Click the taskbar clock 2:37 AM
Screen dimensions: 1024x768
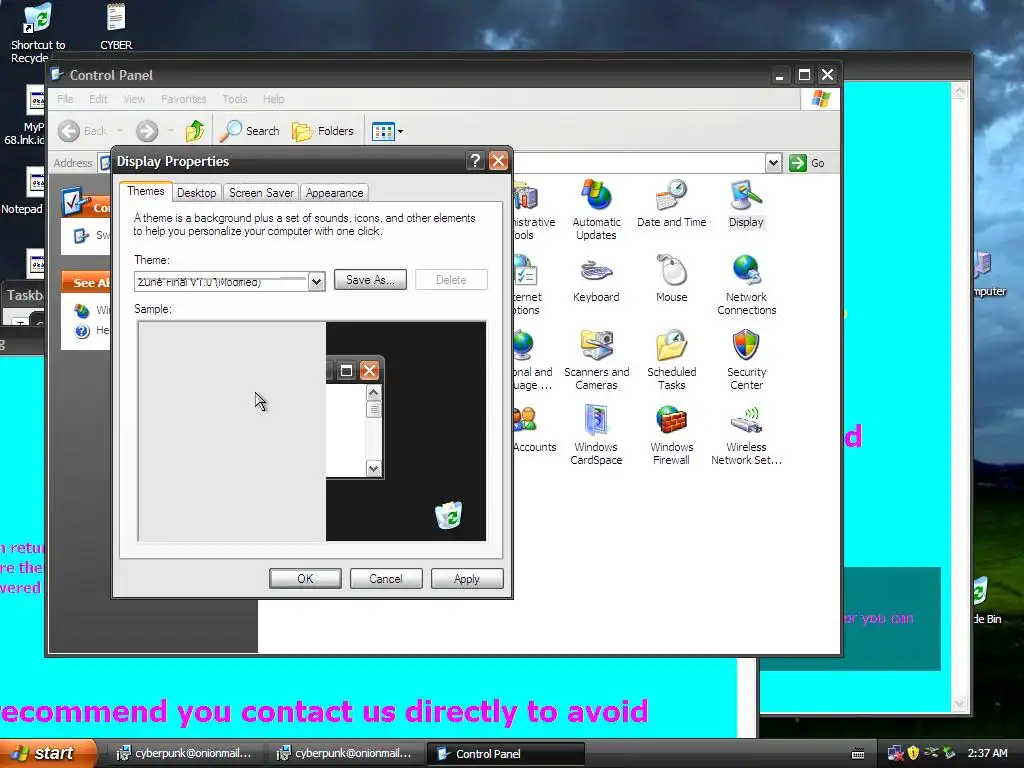(x=987, y=754)
